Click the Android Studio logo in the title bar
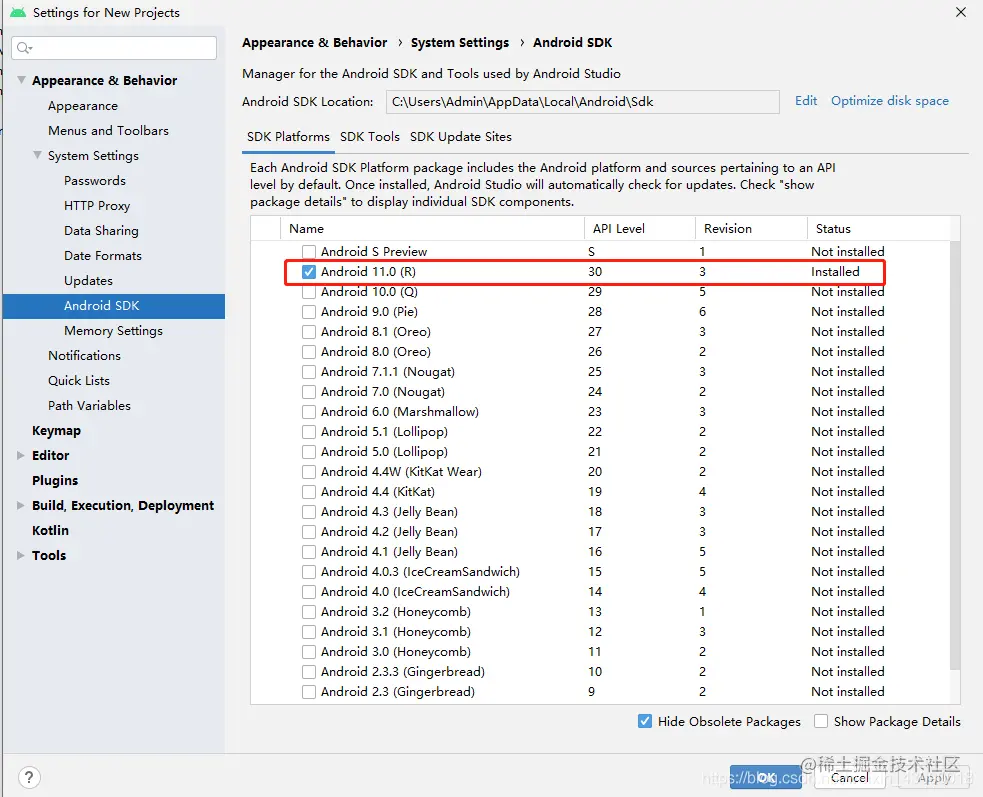The image size is (983, 797). point(18,13)
